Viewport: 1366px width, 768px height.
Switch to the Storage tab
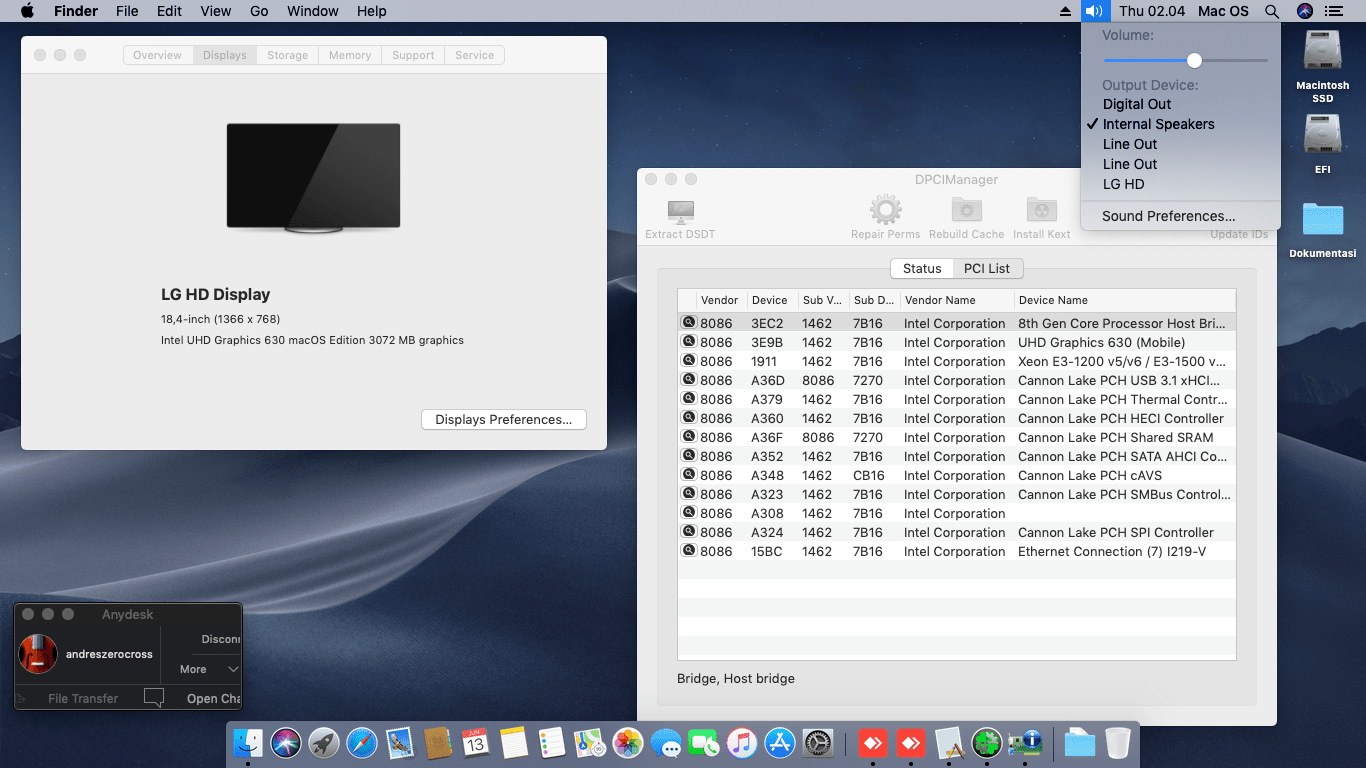click(287, 55)
